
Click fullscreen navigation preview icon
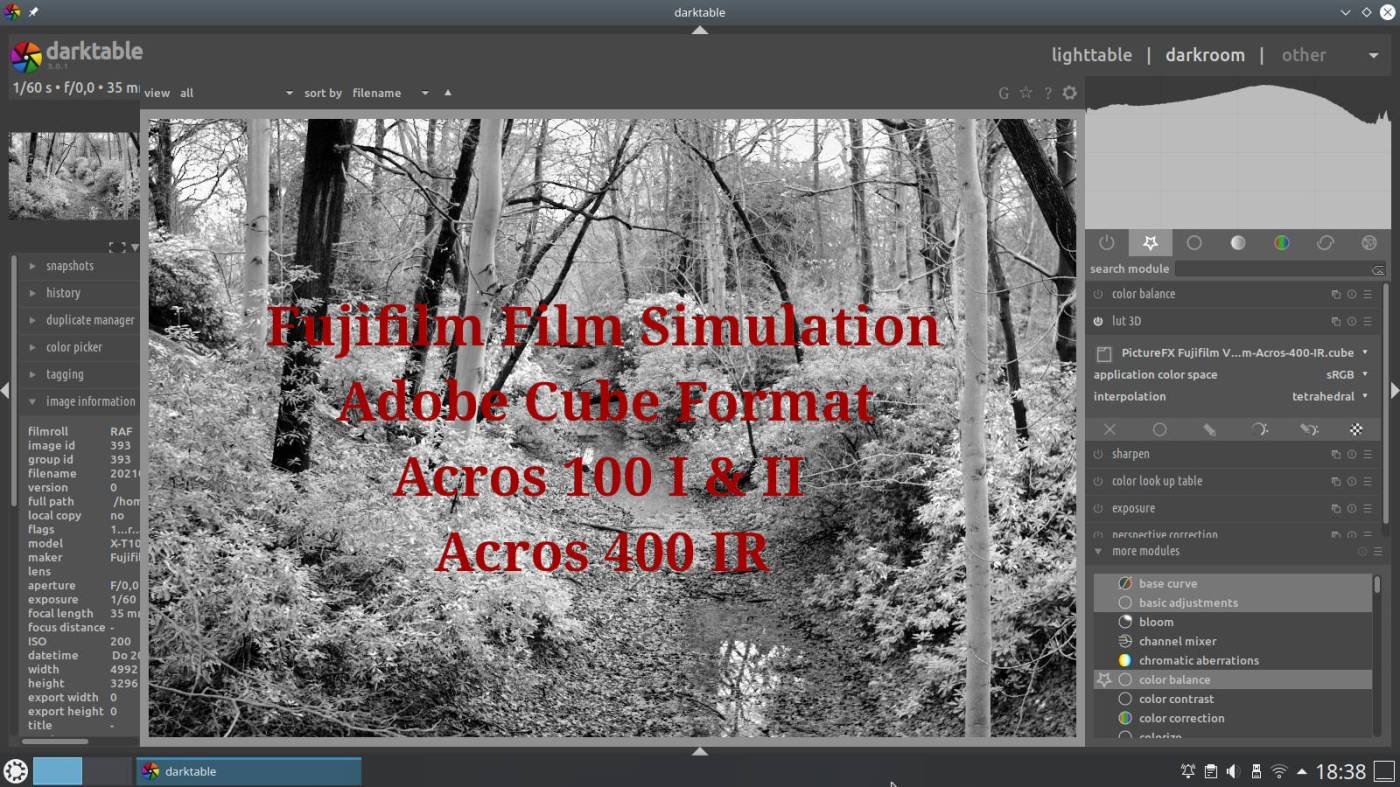[x=117, y=247]
